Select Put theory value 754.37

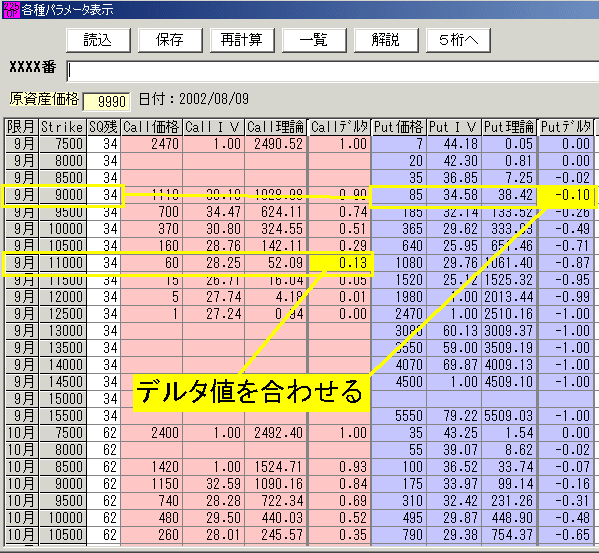click(509, 535)
